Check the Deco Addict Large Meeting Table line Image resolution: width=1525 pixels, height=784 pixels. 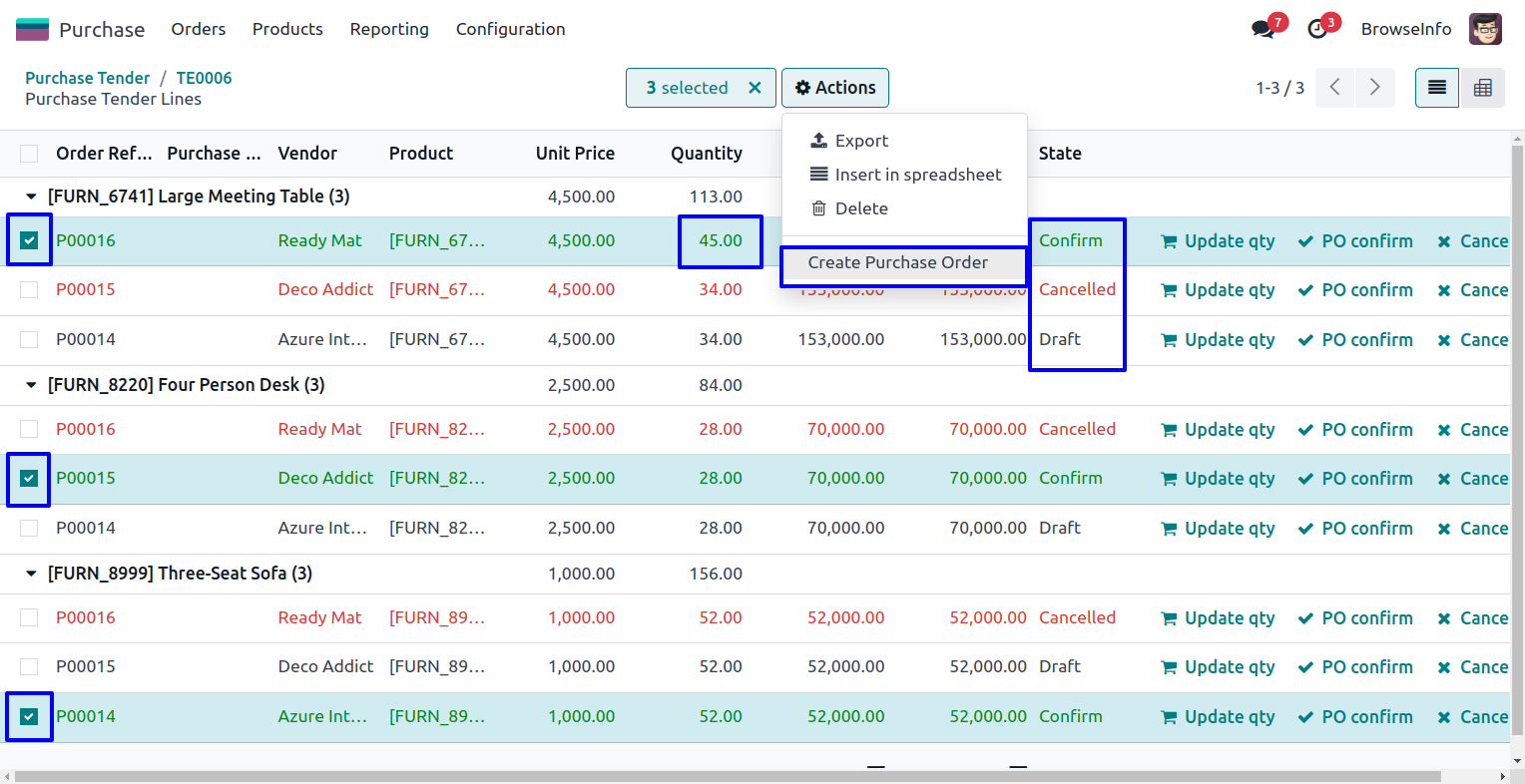[29, 289]
